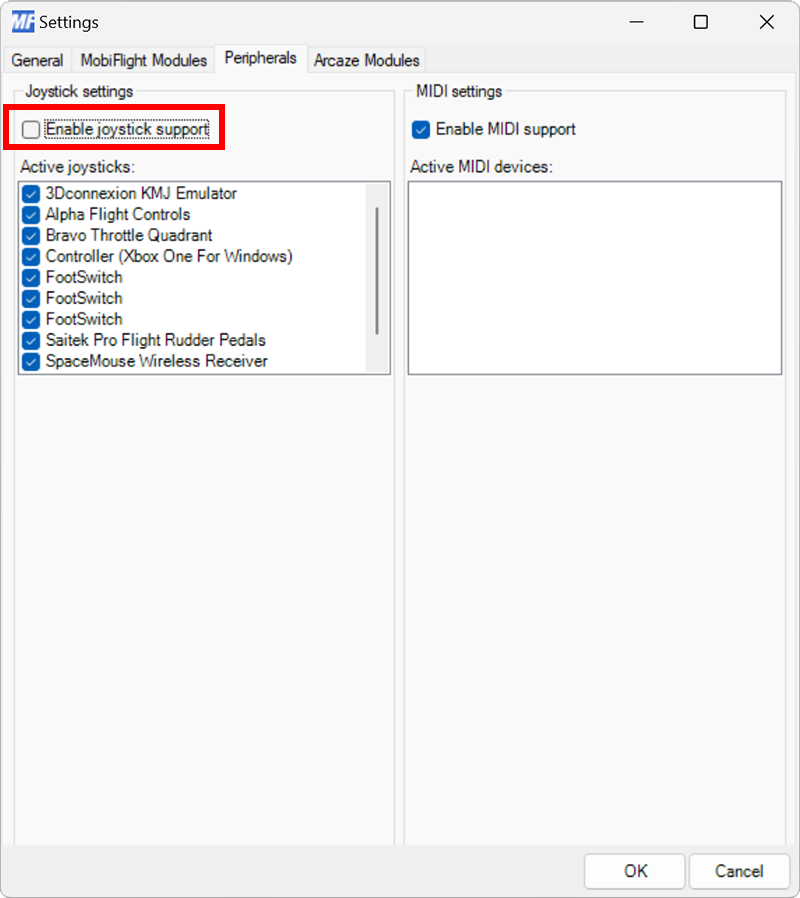Uncheck SpaceMouse Wireless Receiver
This screenshot has height=898, width=800.
(30, 361)
